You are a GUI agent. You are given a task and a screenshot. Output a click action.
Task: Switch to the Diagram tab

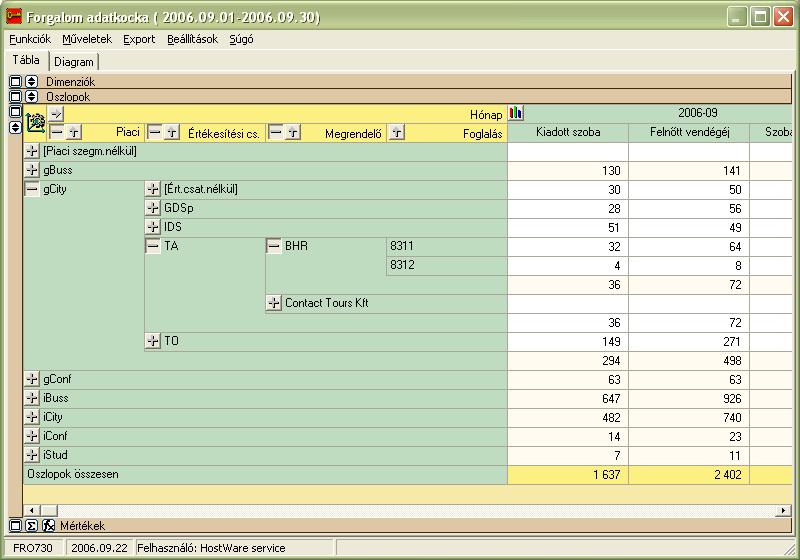74,62
